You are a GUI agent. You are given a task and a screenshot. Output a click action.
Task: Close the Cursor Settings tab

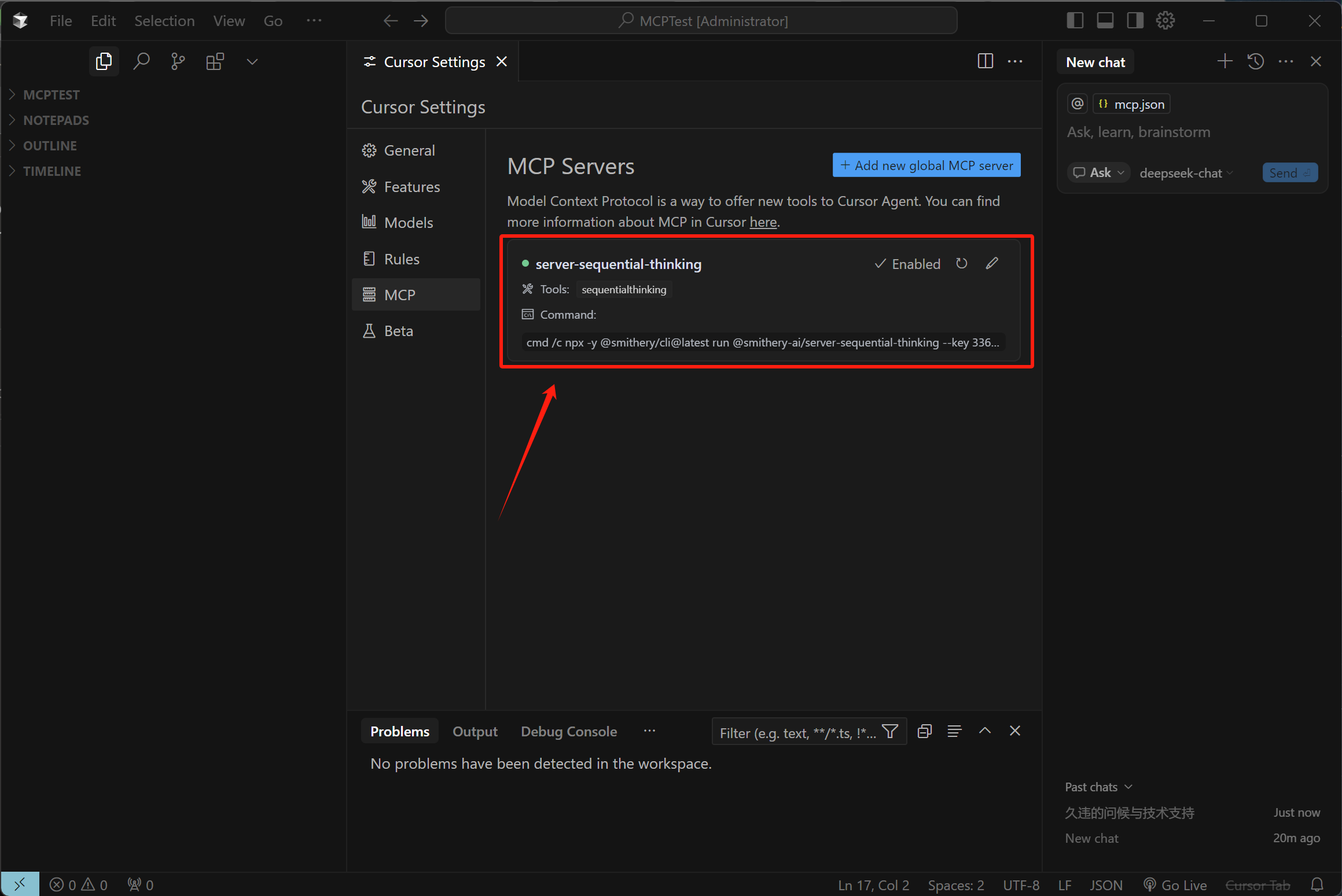coord(502,61)
